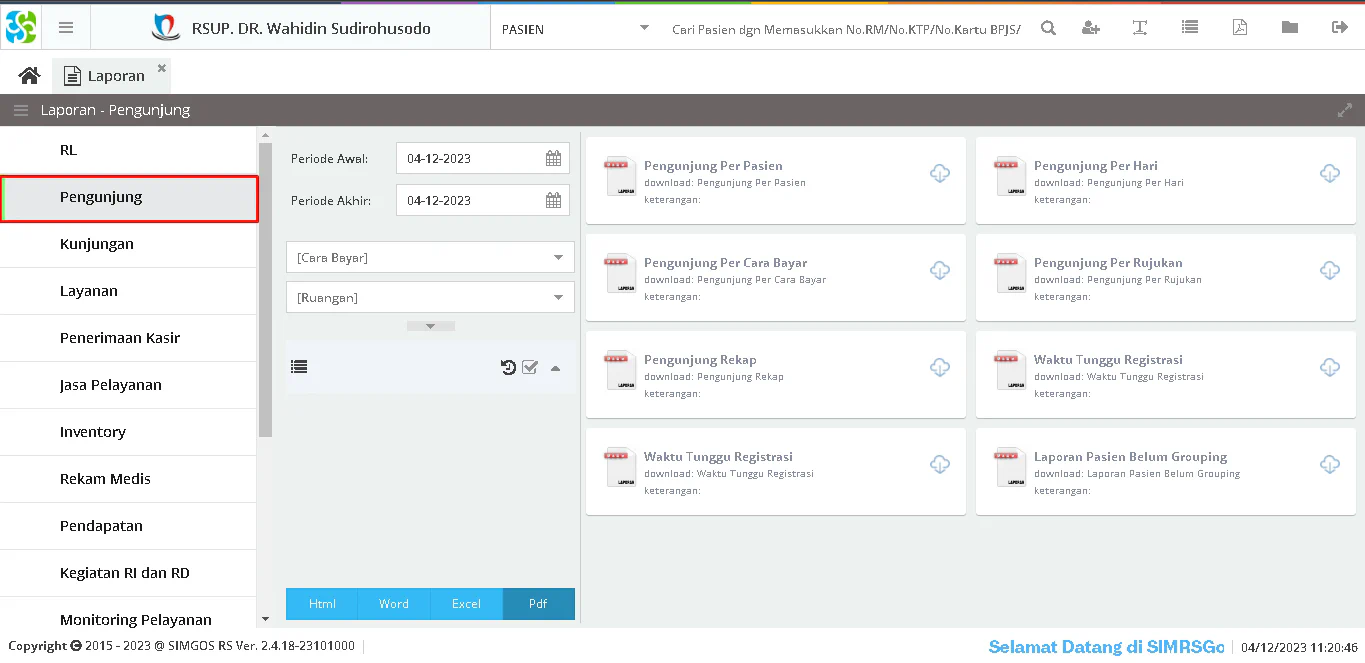Screen dimensions: 1365x663
Task: Open Periode Awal calendar picker
Action: pos(553,158)
